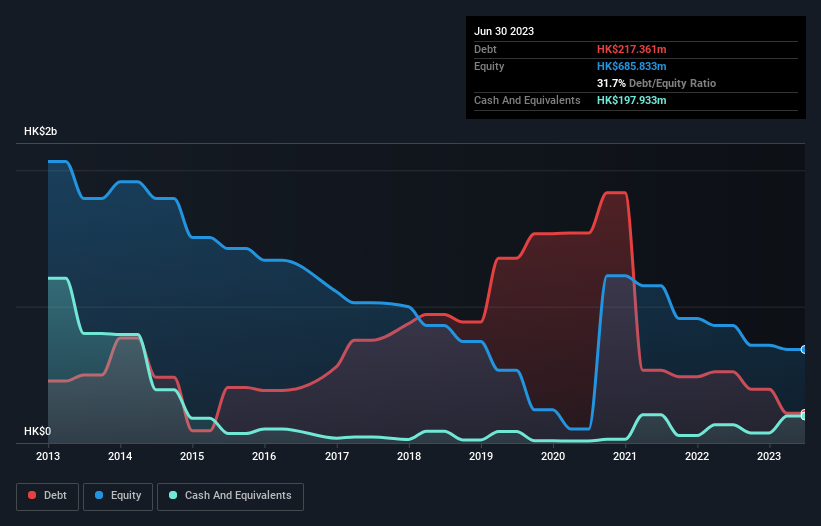
Task: Click the Debt endpoint marker at 2023
Action: [804, 413]
